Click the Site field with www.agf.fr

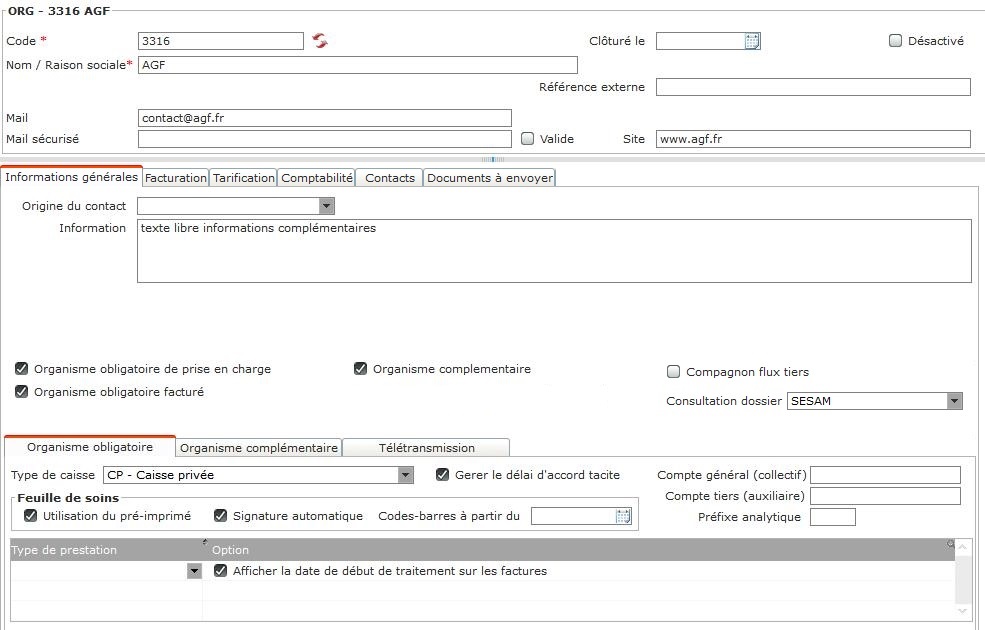tap(814, 139)
